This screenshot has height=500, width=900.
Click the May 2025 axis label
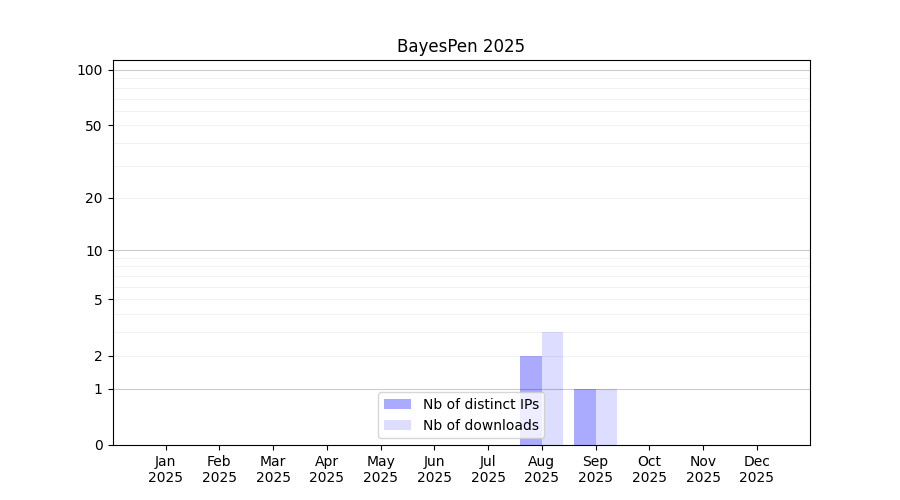click(x=381, y=469)
